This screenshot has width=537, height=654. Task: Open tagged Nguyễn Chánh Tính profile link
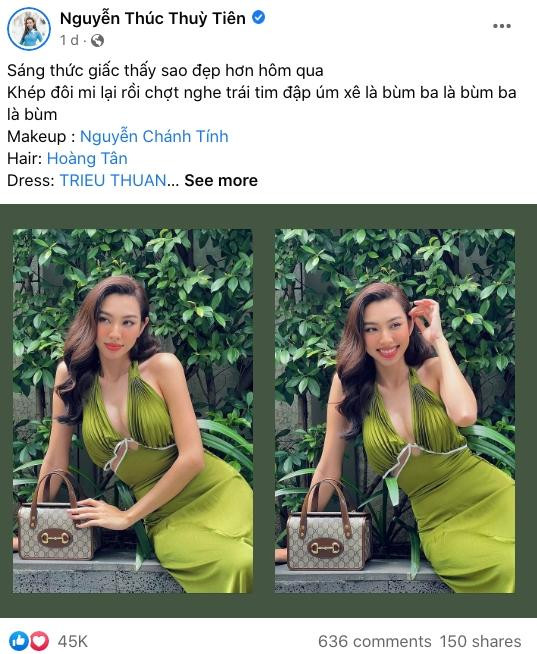coord(154,136)
